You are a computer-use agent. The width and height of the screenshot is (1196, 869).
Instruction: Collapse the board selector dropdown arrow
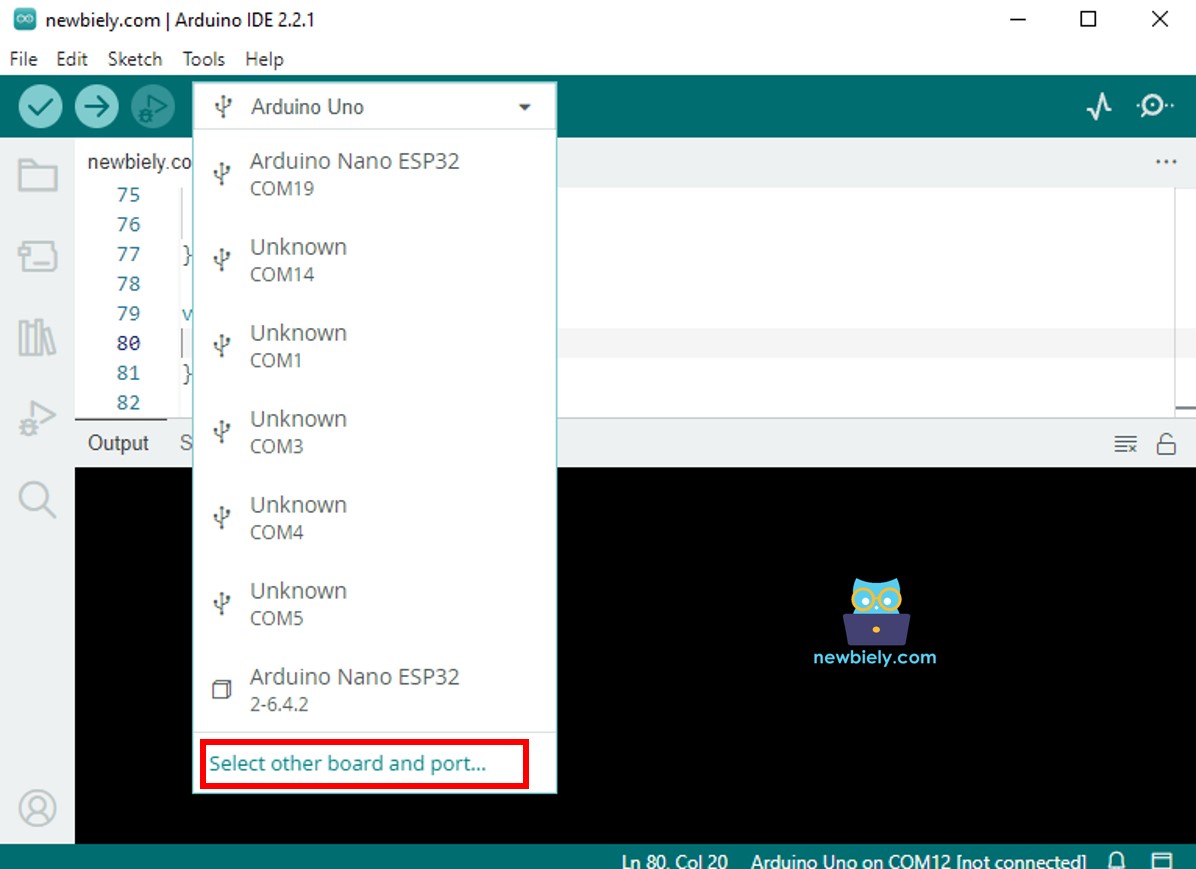[524, 106]
